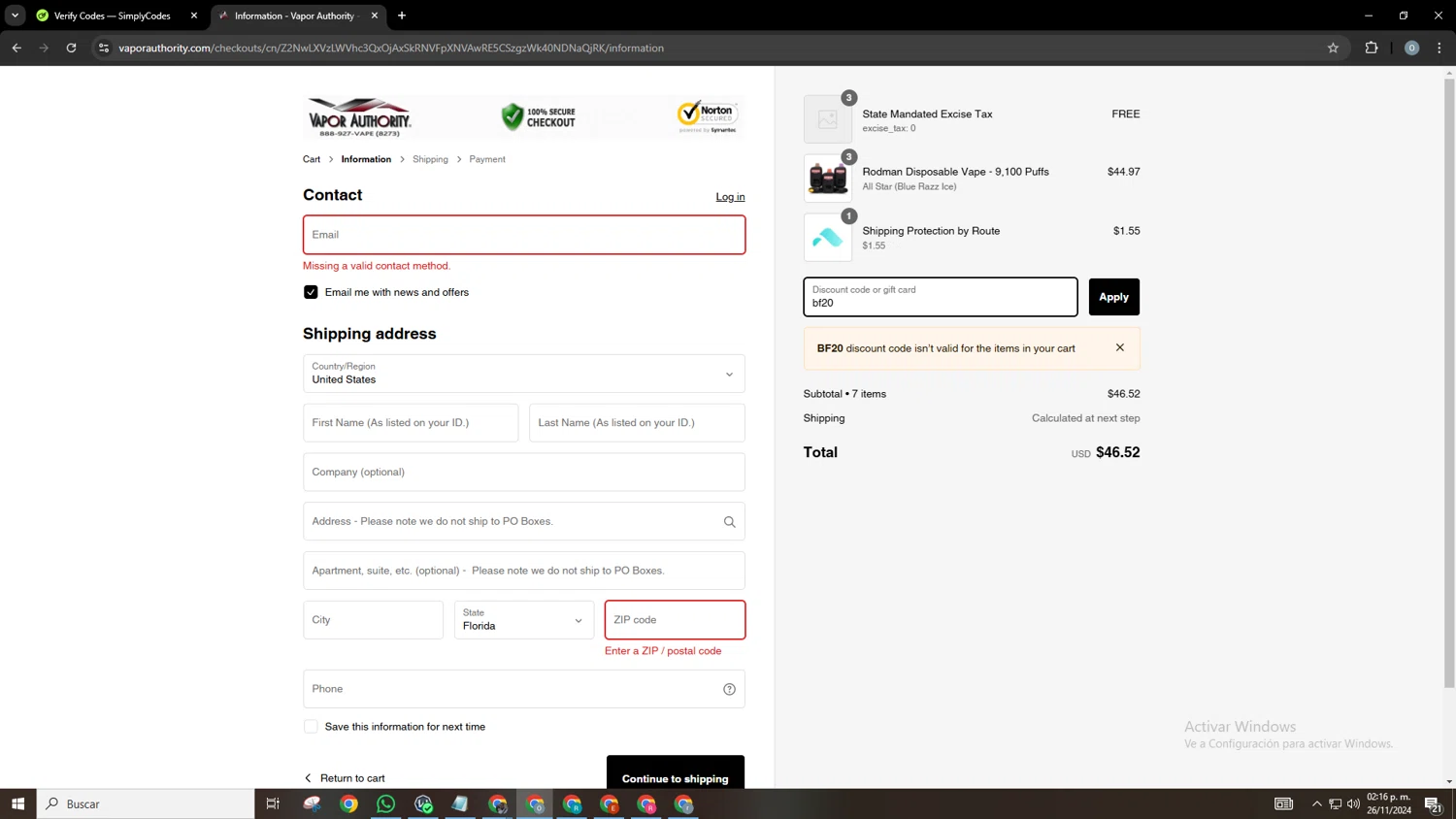
Task: Click the Norton Secured badge
Action: (708, 116)
